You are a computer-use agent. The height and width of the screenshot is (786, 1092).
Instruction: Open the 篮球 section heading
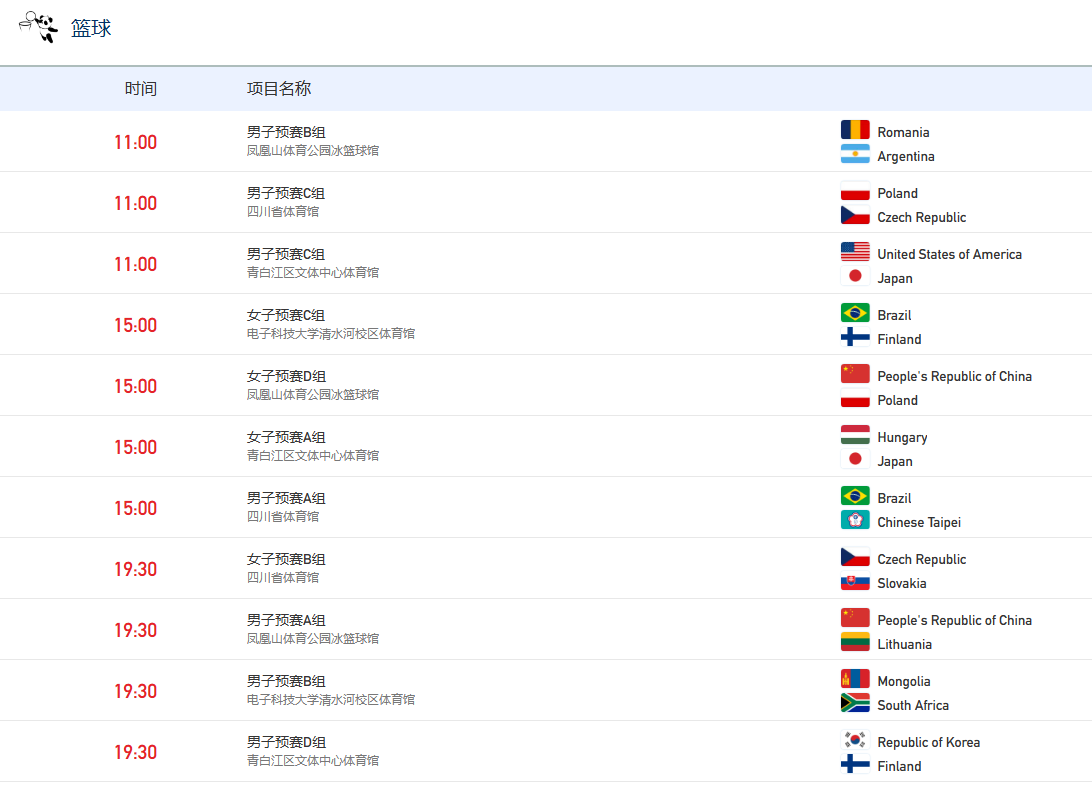[x=91, y=28]
